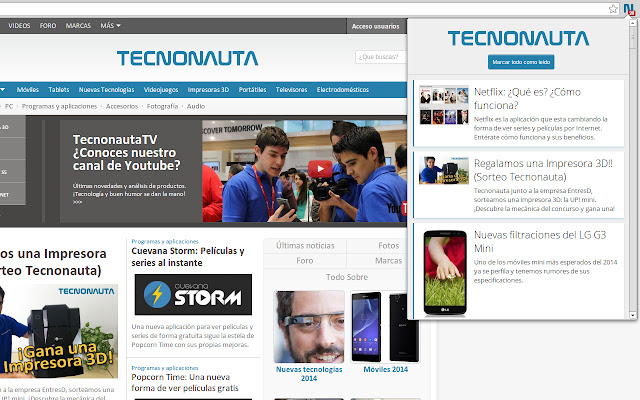Click the popup scrollbar up arrow
640x400 pixels.
coord(633,22)
